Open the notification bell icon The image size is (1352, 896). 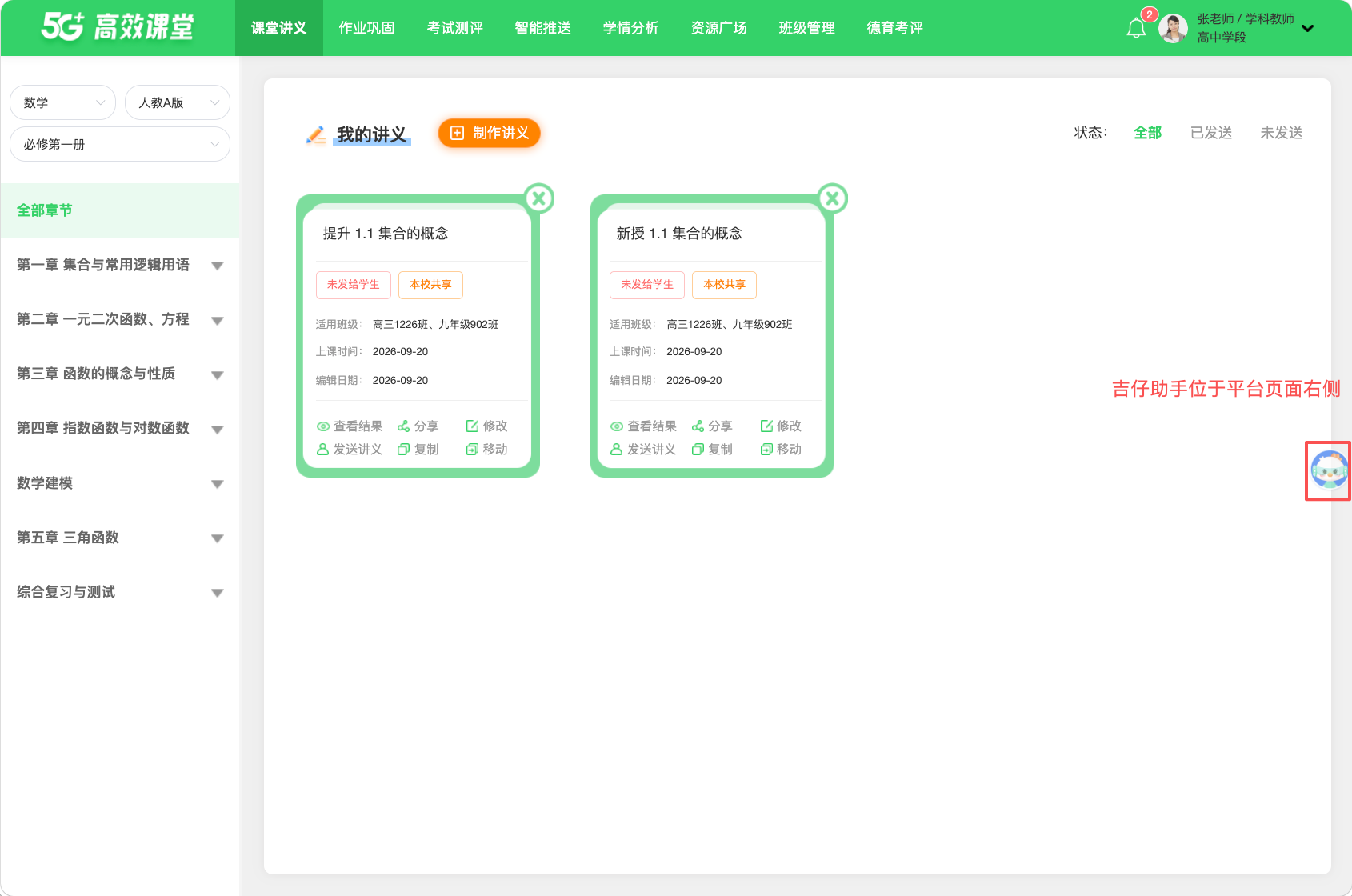point(1136,29)
